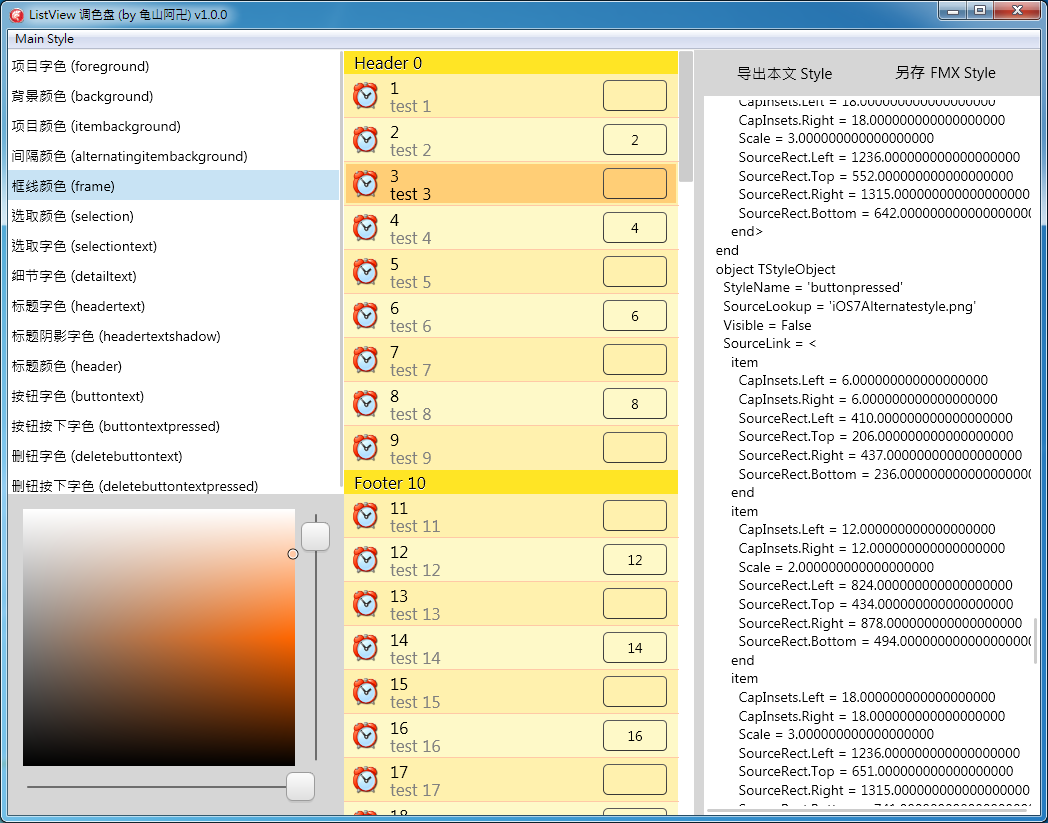Click the alarm clock icon for item 3

coord(366,184)
